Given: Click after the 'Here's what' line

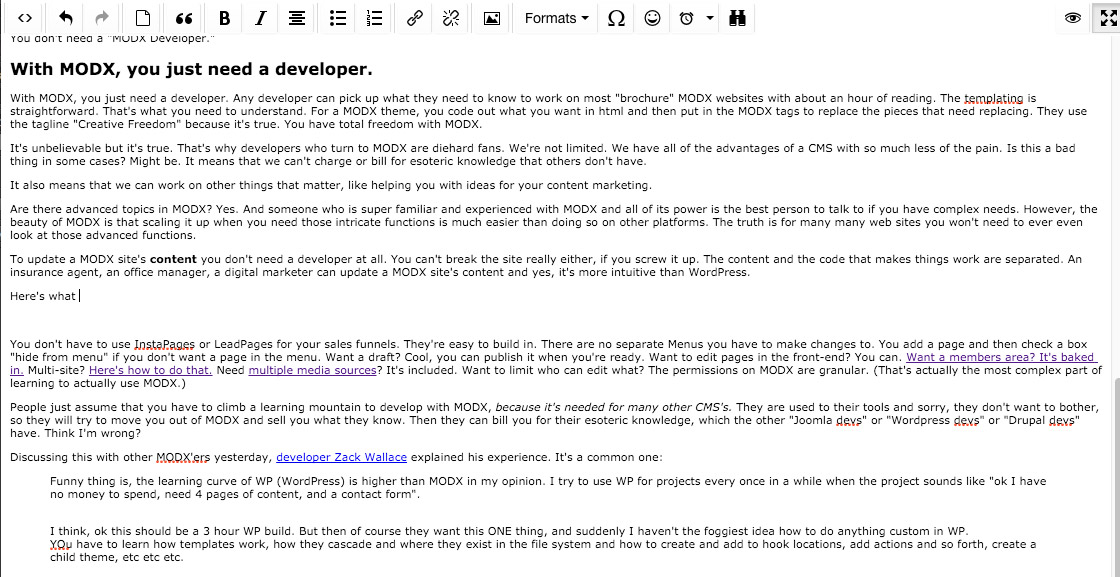Looking at the screenshot, I should tap(80, 296).
